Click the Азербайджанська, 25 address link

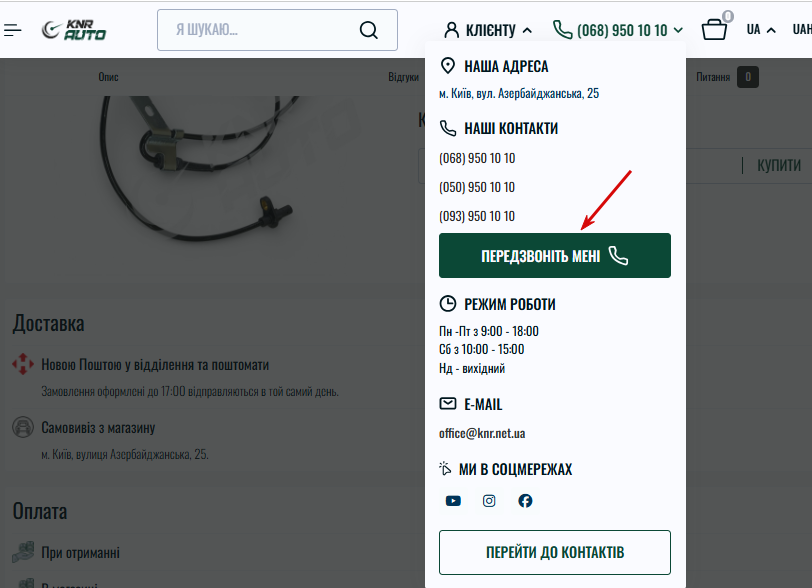[x=519, y=93]
